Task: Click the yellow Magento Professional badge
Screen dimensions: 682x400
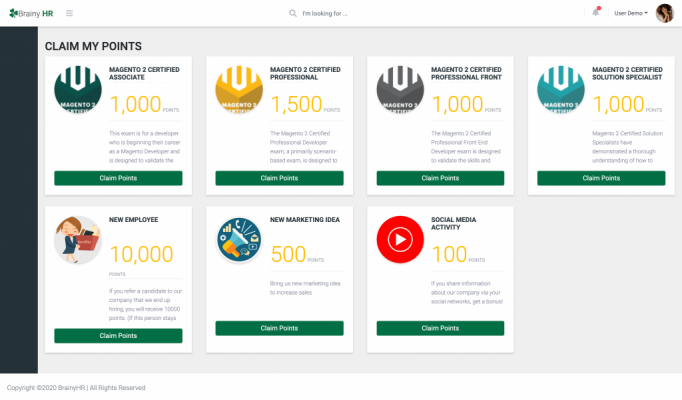Action: pos(239,89)
